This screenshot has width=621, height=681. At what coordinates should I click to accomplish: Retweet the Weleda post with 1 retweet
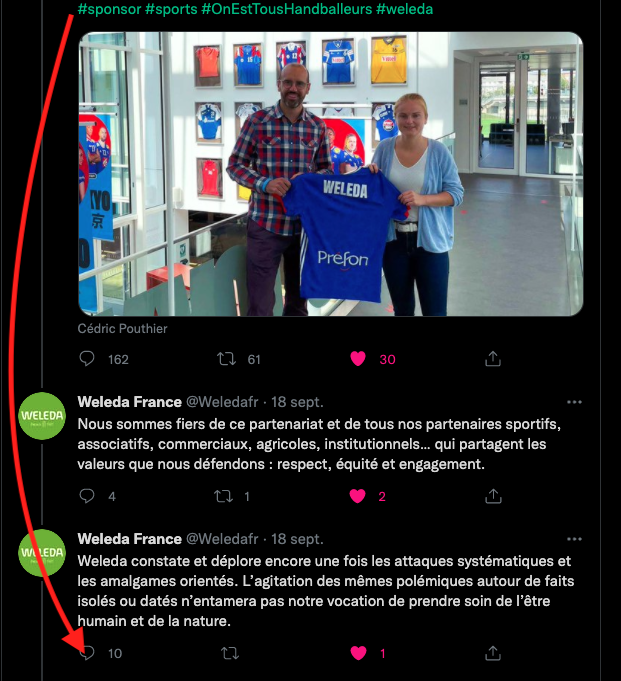224,496
